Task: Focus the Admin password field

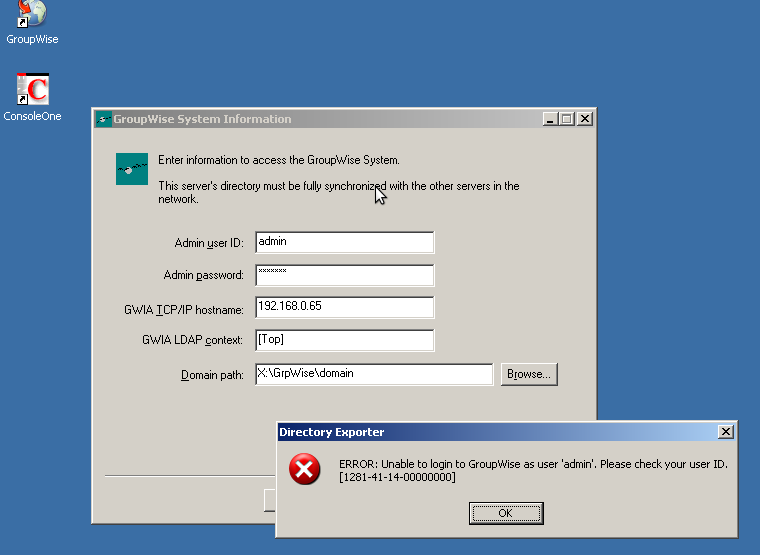Action: pyautogui.click(x=345, y=275)
